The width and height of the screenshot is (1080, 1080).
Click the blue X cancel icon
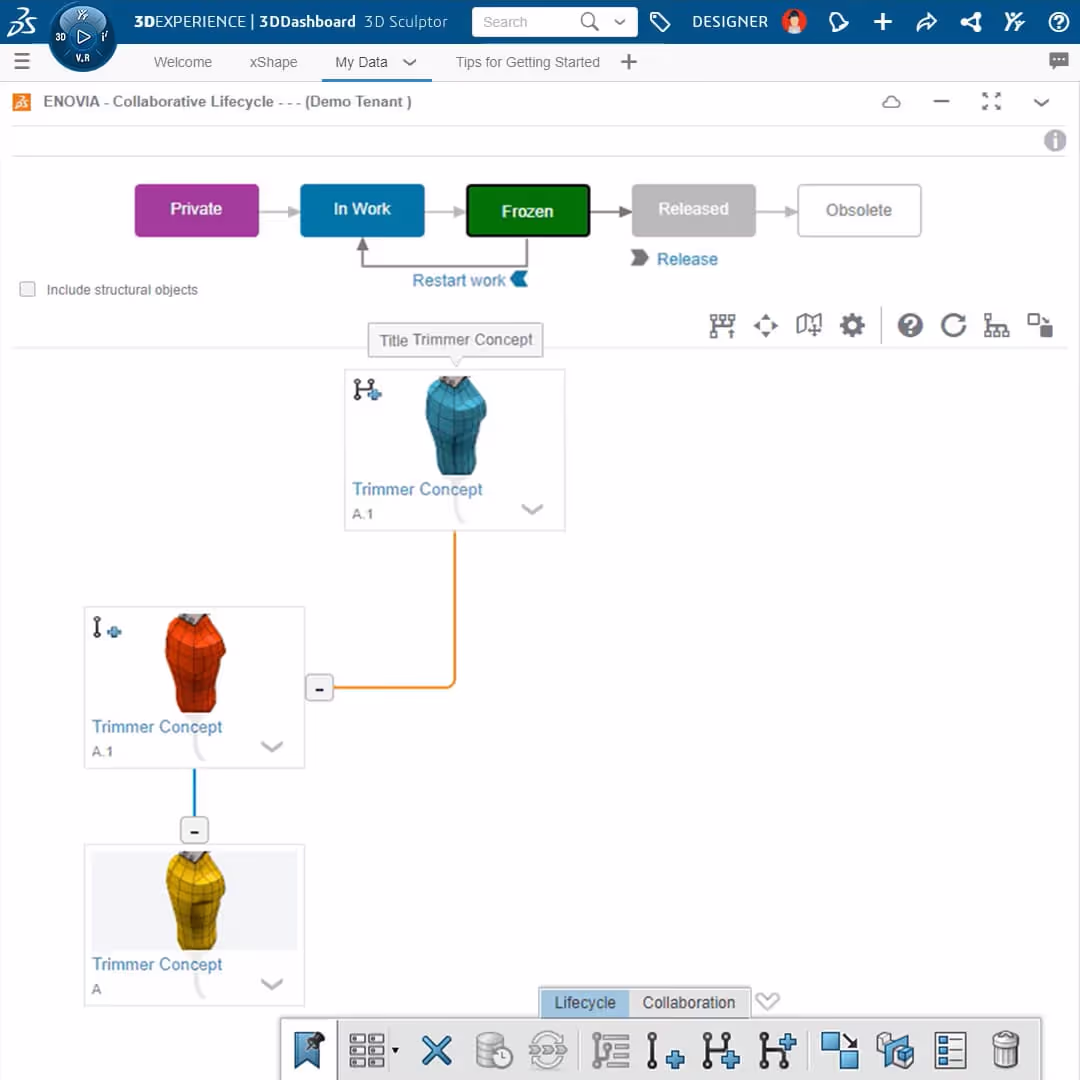(x=437, y=1050)
